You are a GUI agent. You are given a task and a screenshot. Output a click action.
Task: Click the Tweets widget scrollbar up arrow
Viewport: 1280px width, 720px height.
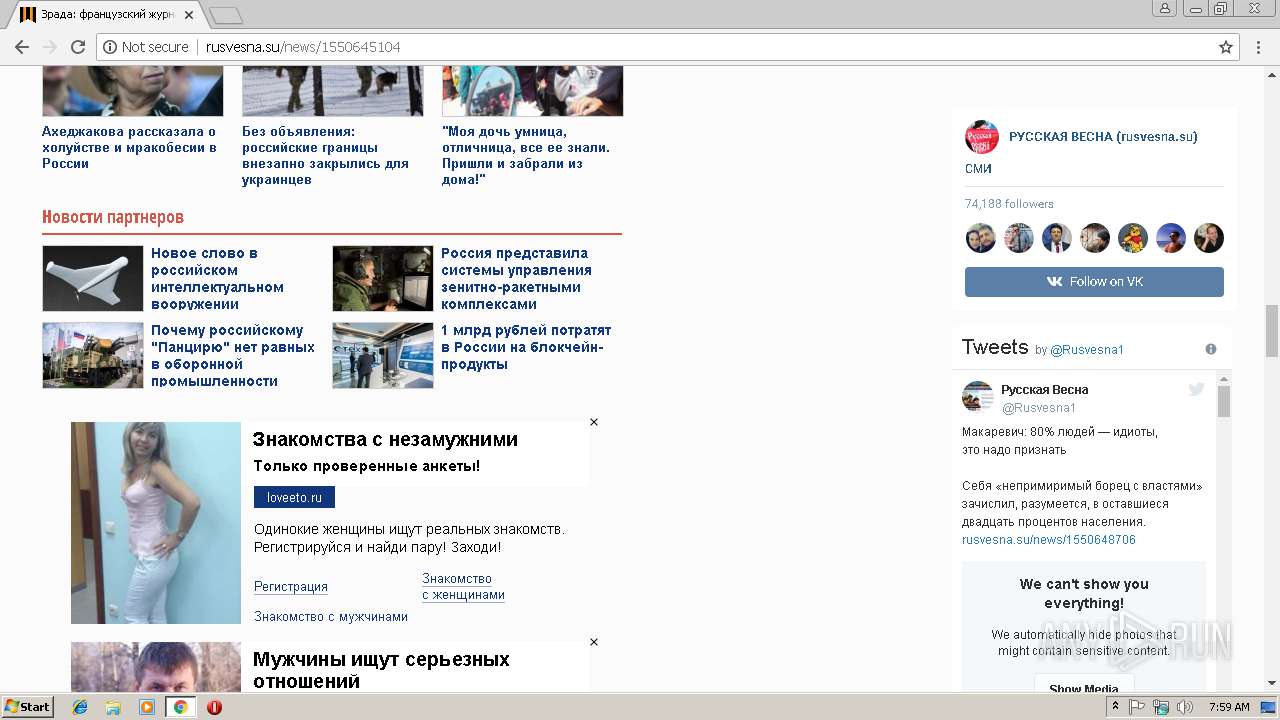click(1224, 379)
